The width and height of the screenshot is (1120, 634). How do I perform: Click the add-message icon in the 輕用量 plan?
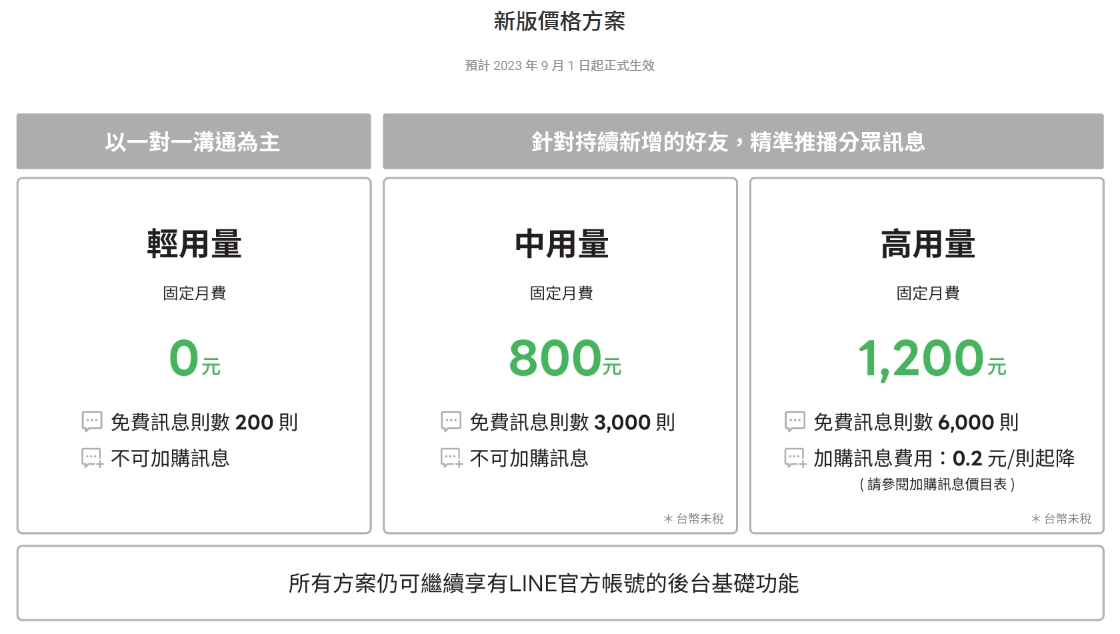(x=92, y=459)
